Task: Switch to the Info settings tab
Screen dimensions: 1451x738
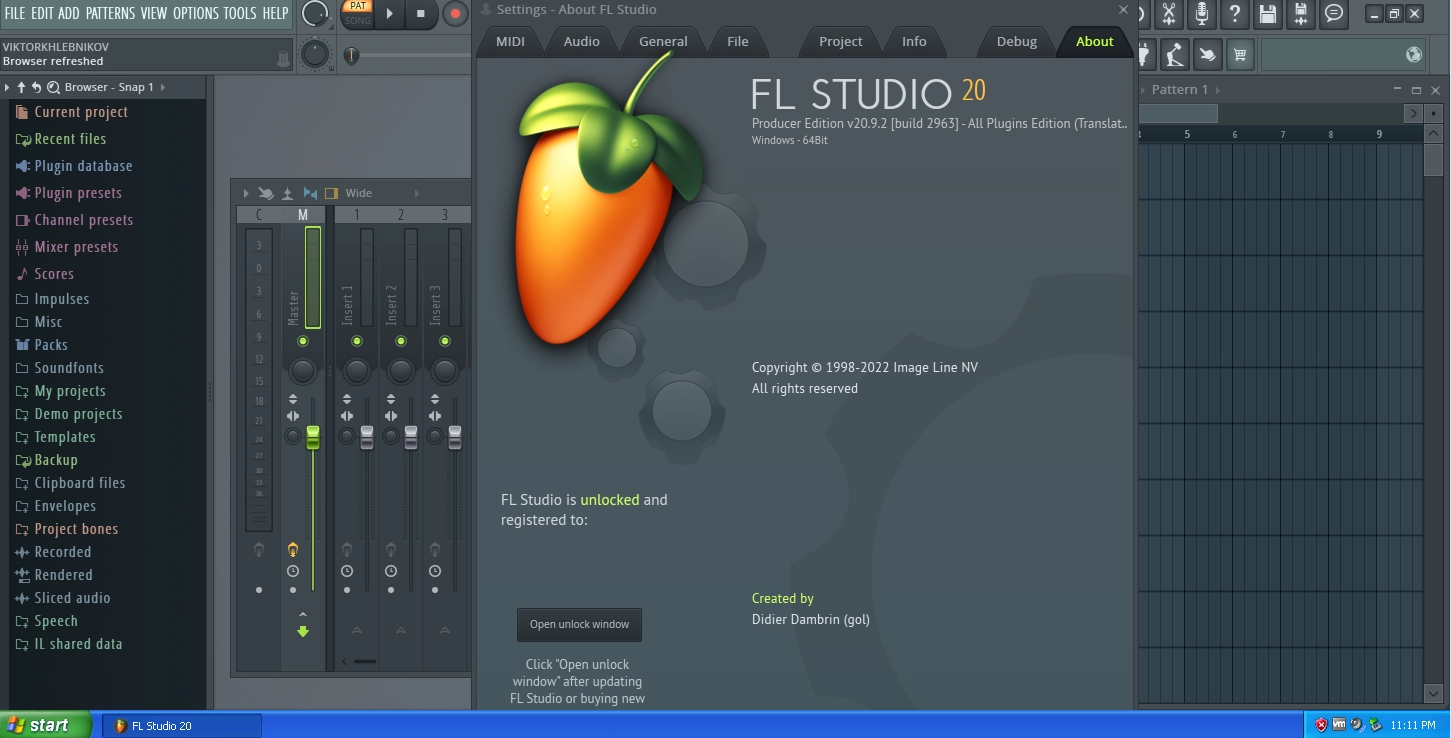Action: coord(914,41)
